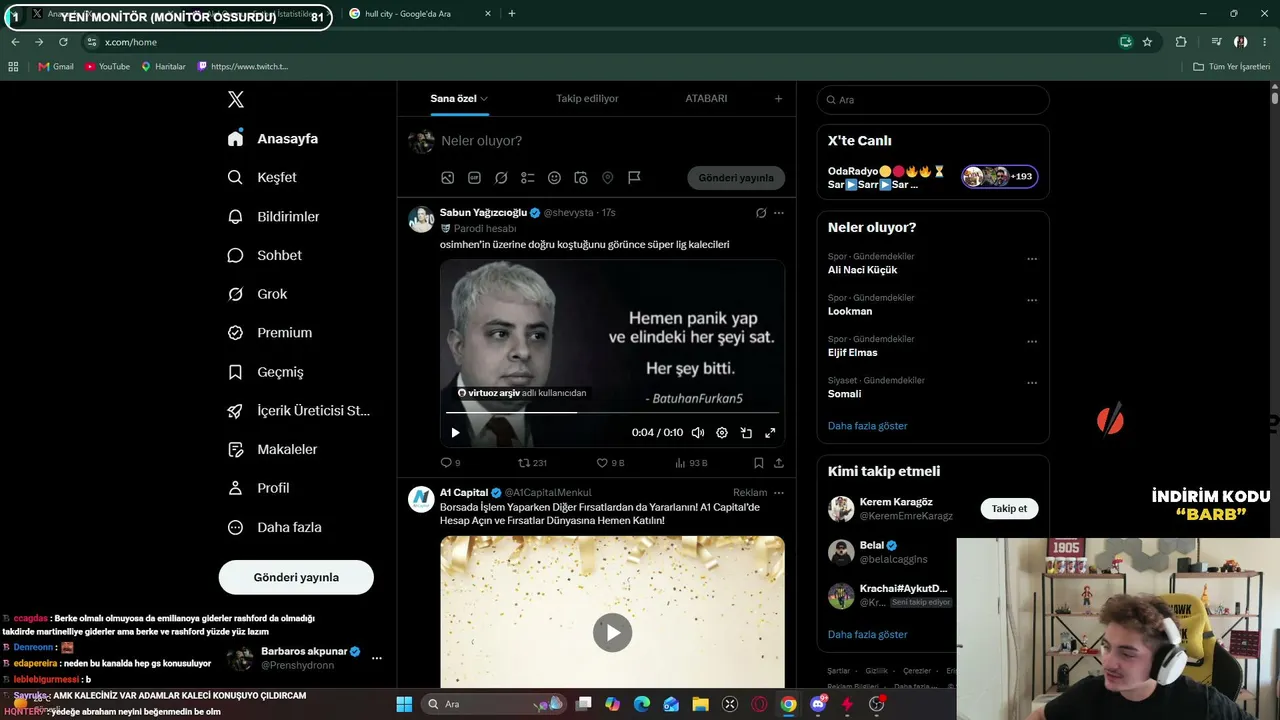1280x720 pixels.
Task: Click Gönderi yayınla in compose box
Action: [x=736, y=178]
